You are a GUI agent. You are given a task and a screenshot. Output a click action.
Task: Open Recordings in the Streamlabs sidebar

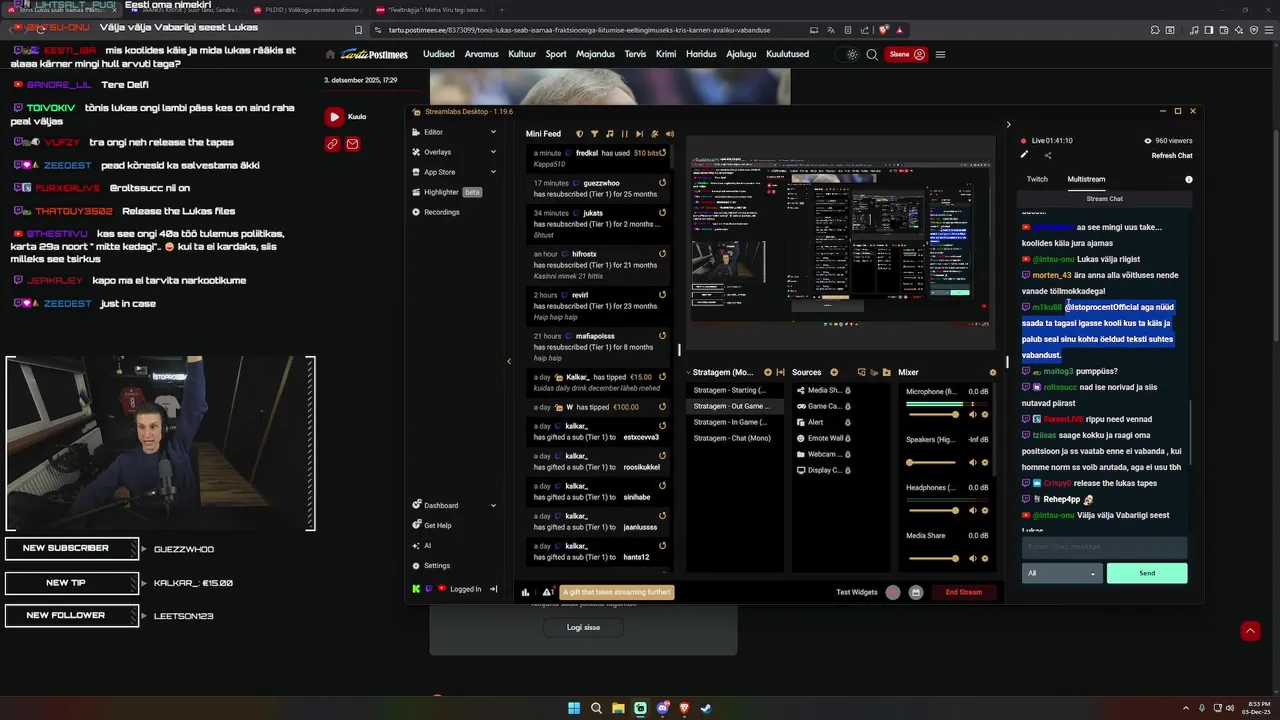pyautogui.click(x=436, y=212)
